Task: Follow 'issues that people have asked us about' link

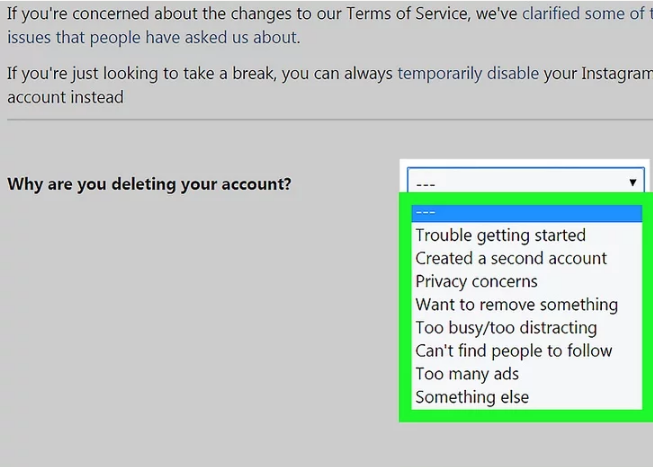Action: point(152,38)
